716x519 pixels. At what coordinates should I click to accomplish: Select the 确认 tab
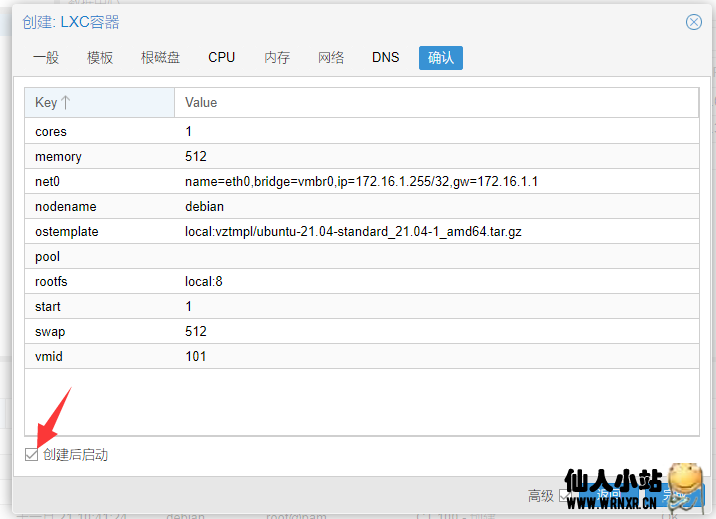tap(440, 58)
